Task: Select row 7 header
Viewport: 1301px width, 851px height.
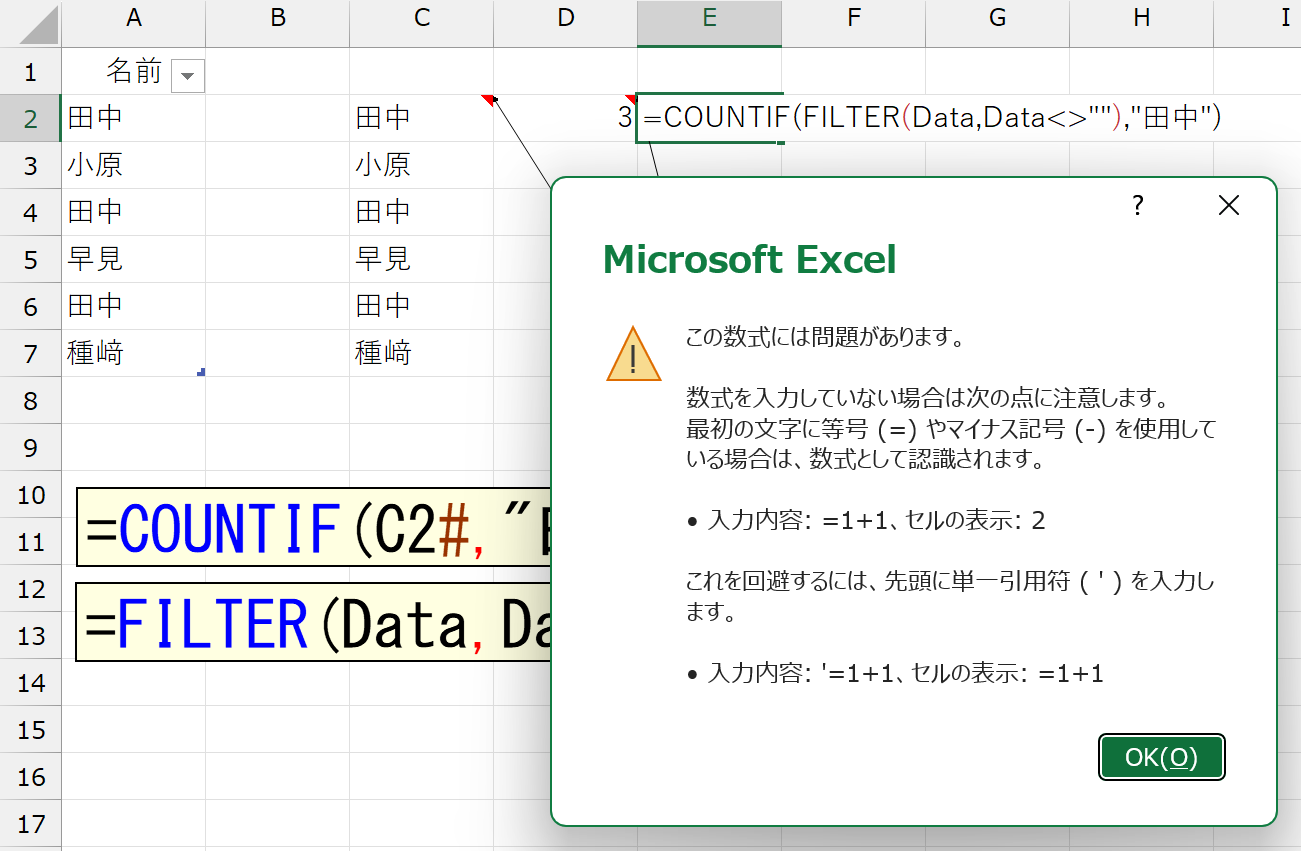Action: pyautogui.click(x=30, y=353)
